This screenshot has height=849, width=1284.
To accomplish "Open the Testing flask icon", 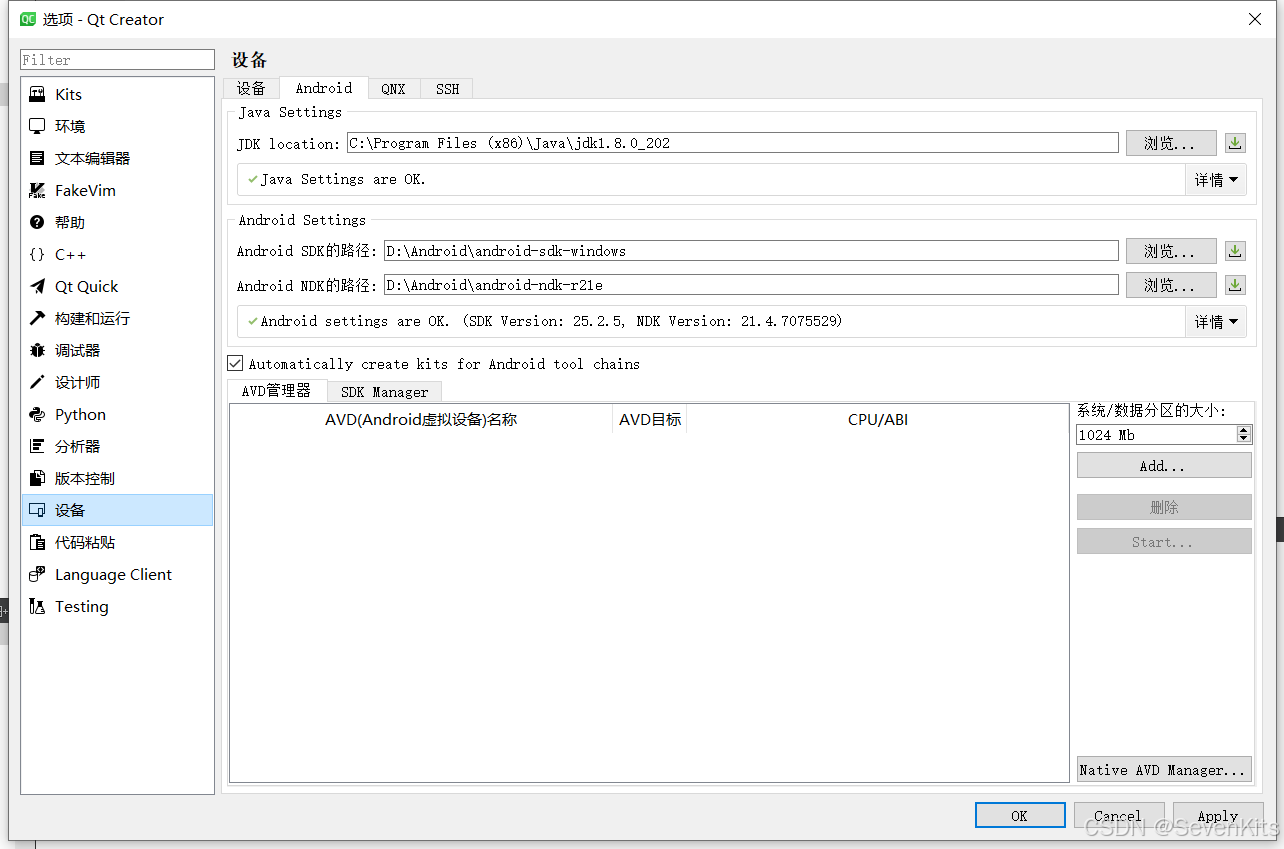I will tap(37, 606).
